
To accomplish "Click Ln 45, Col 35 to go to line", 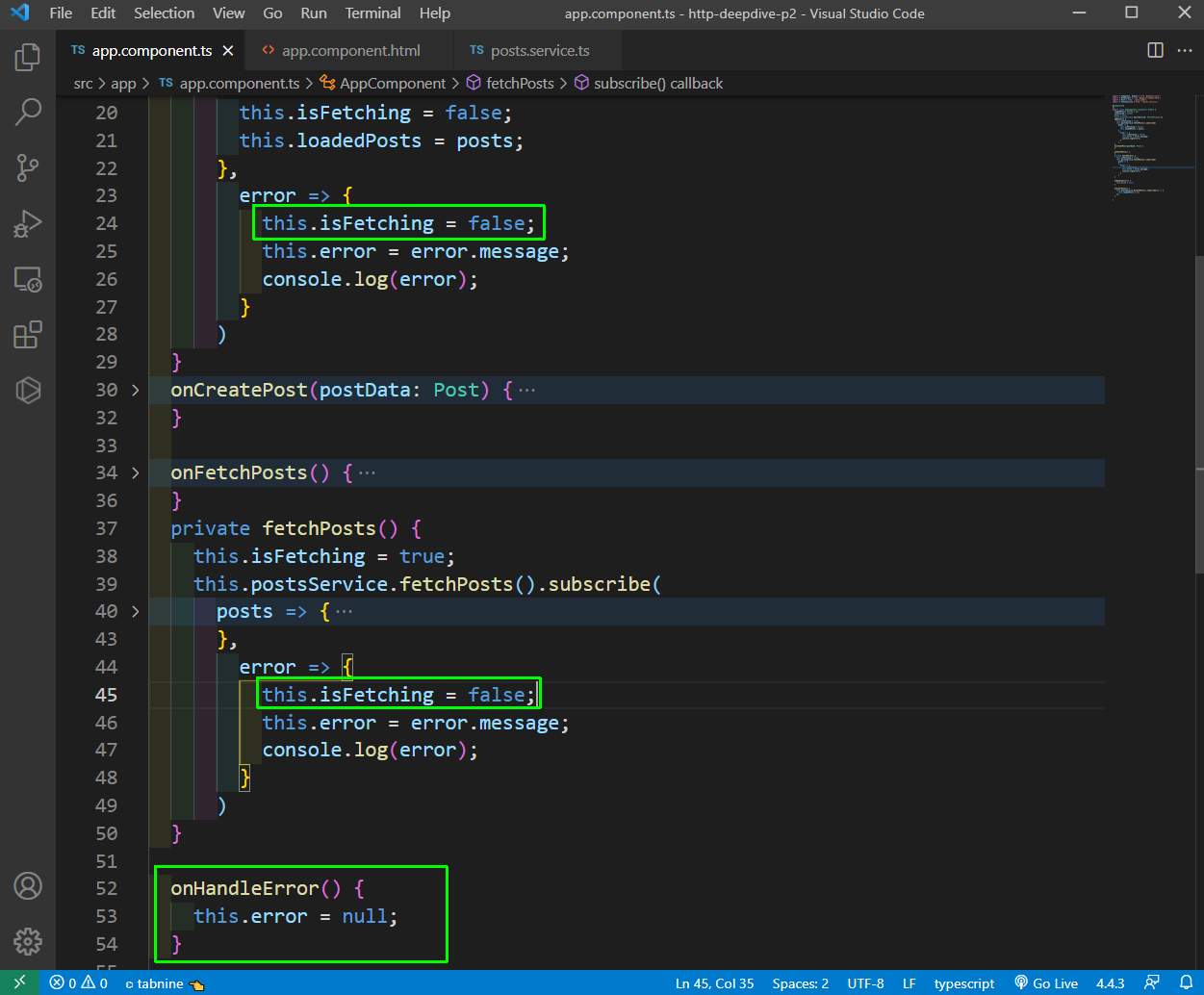I will (714, 983).
